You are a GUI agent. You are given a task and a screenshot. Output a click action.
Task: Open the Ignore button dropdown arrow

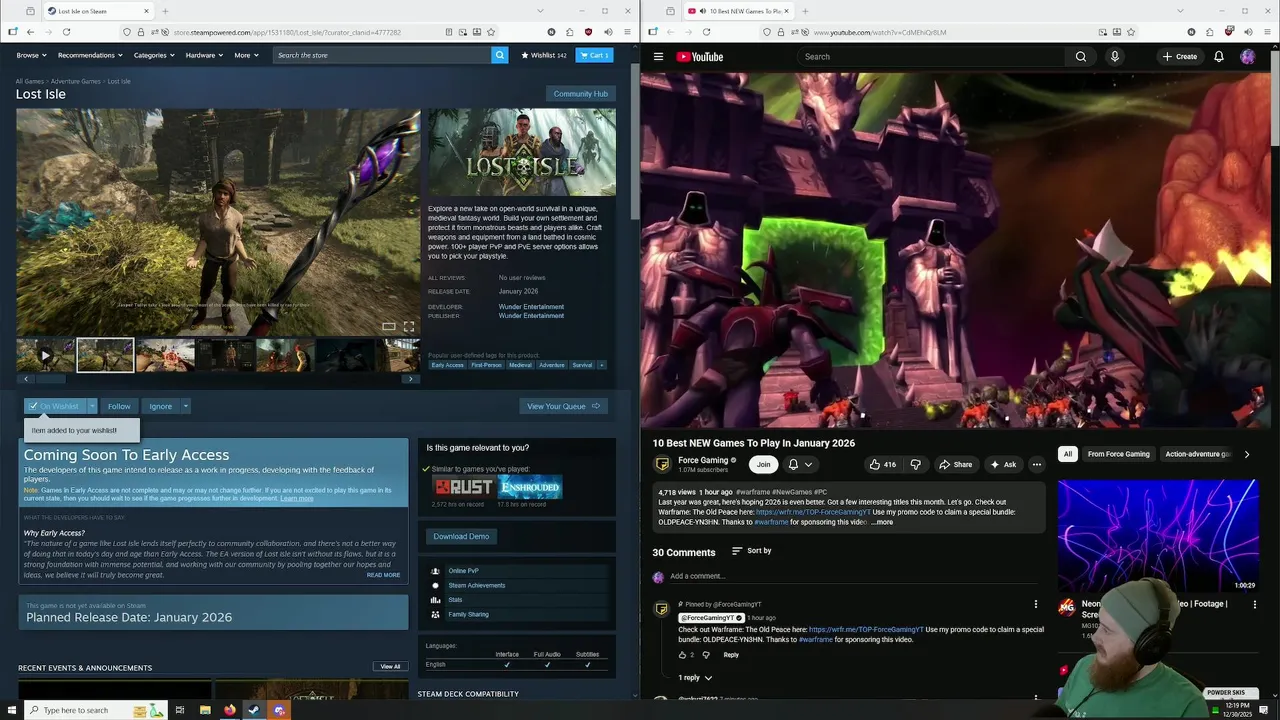tap(185, 406)
